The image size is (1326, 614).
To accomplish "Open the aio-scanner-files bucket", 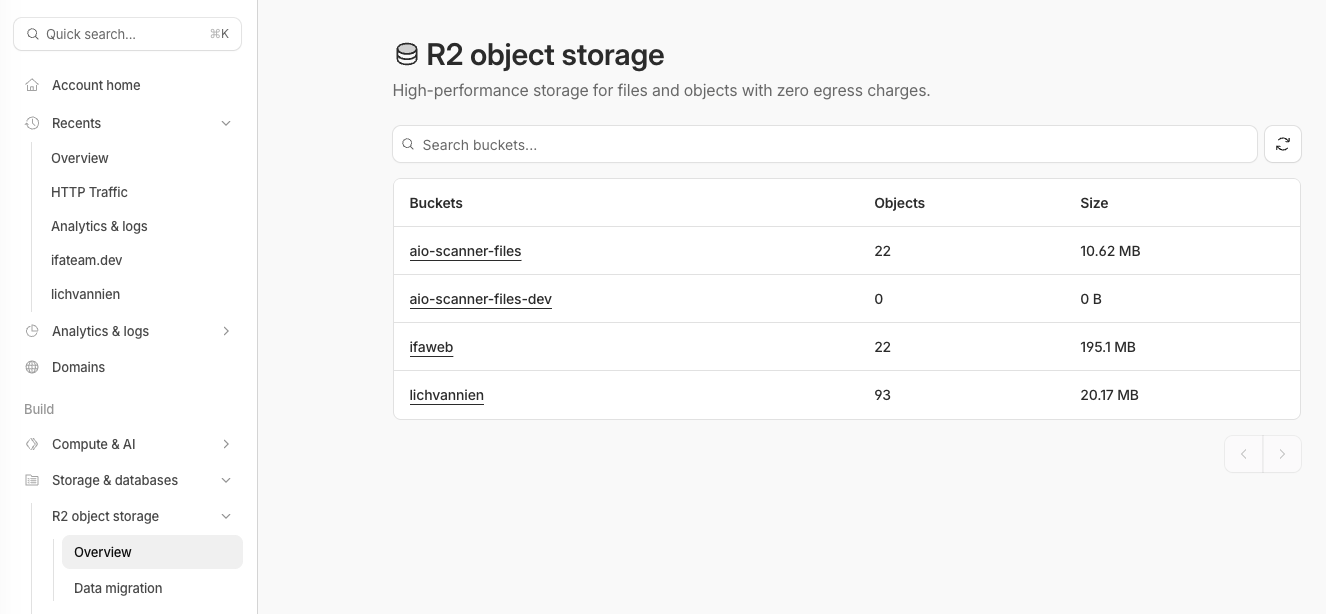I will [x=465, y=251].
